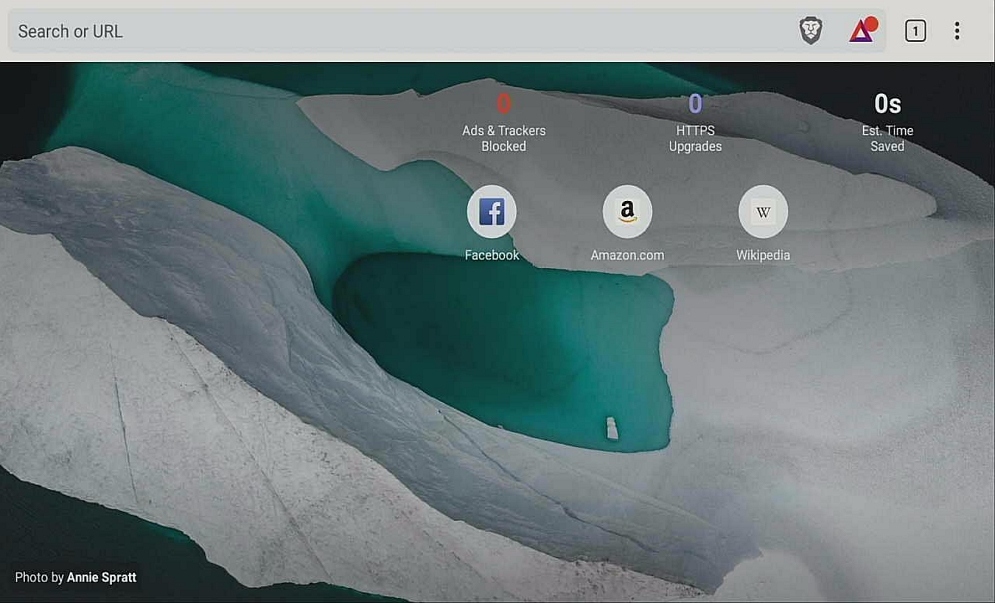Click the HTTPS Upgrades stat

click(695, 123)
